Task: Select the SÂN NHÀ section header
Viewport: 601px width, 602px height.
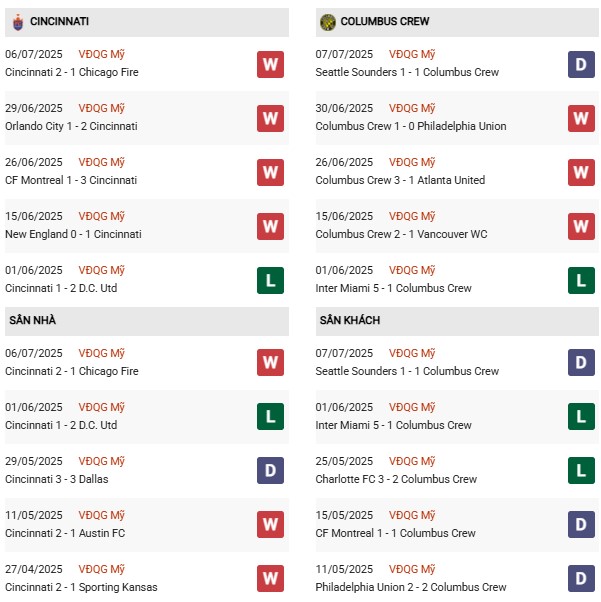Action: tap(32, 320)
